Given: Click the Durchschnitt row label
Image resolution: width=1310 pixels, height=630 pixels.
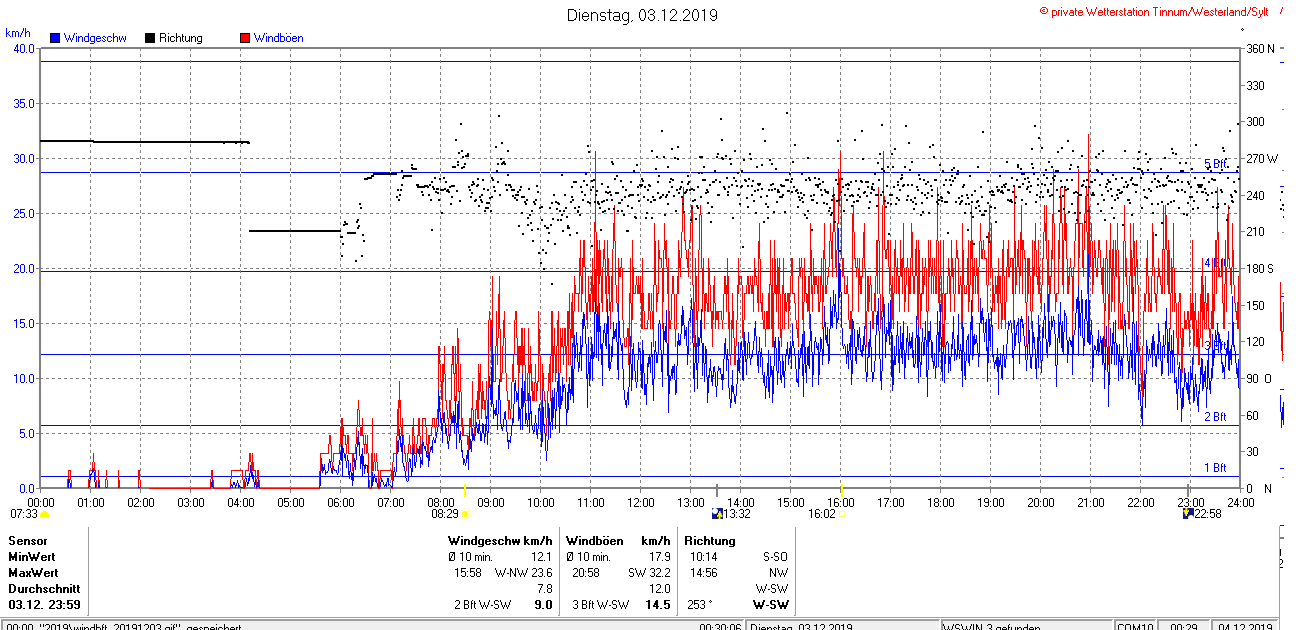Looking at the screenshot, I should coord(44,589).
